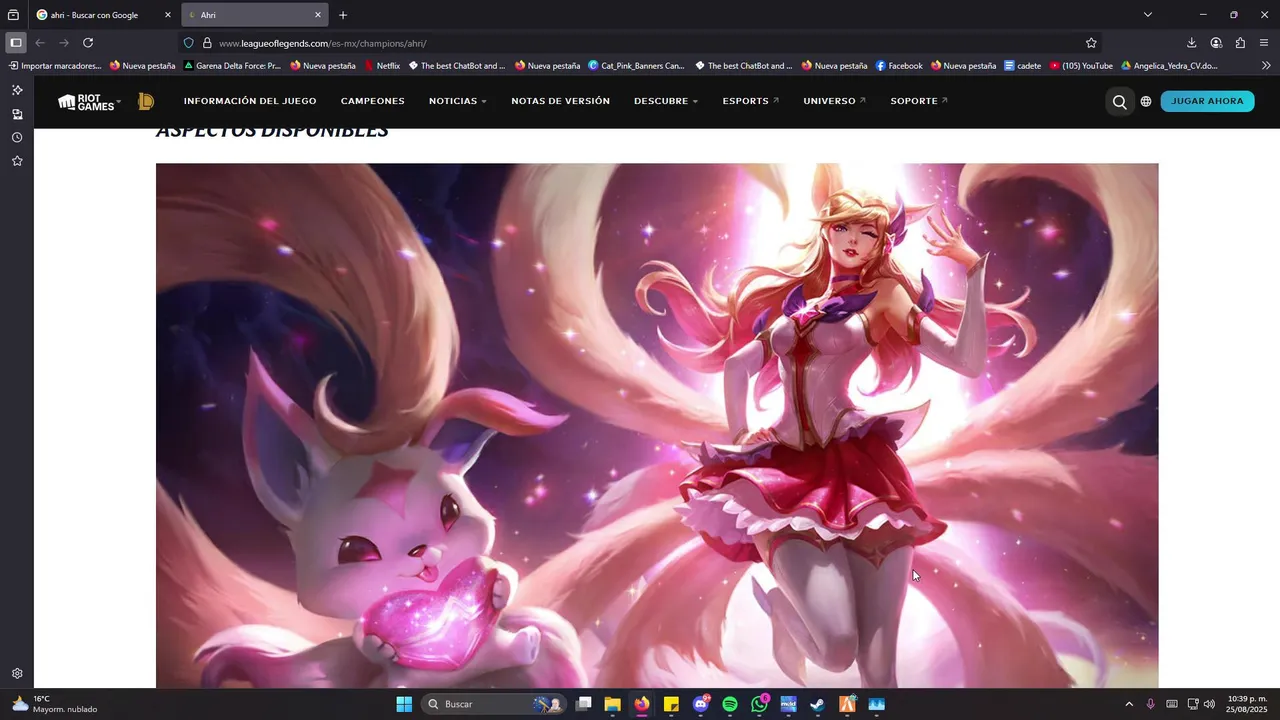Image resolution: width=1280 pixels, height=720 pixels.
Task: Open Task View on taskbar
Action: tap(584, 704)
